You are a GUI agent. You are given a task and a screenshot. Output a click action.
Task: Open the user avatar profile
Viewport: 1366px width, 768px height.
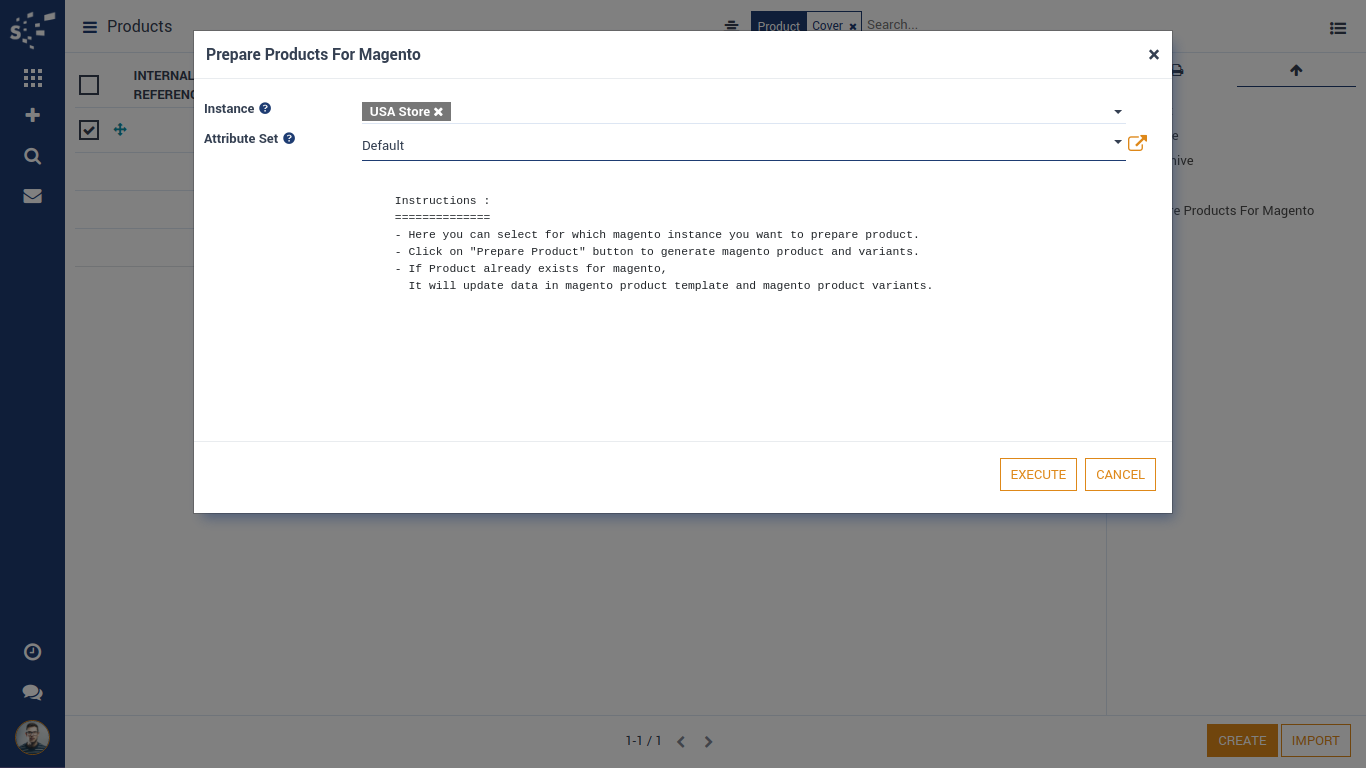coord(32,739)
